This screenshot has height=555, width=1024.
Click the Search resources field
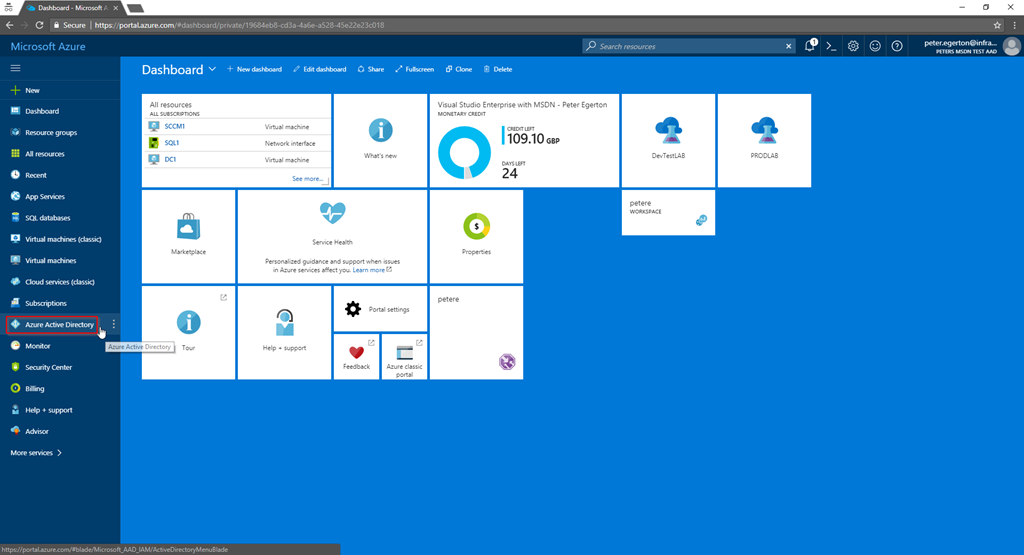tap(690, 46)
